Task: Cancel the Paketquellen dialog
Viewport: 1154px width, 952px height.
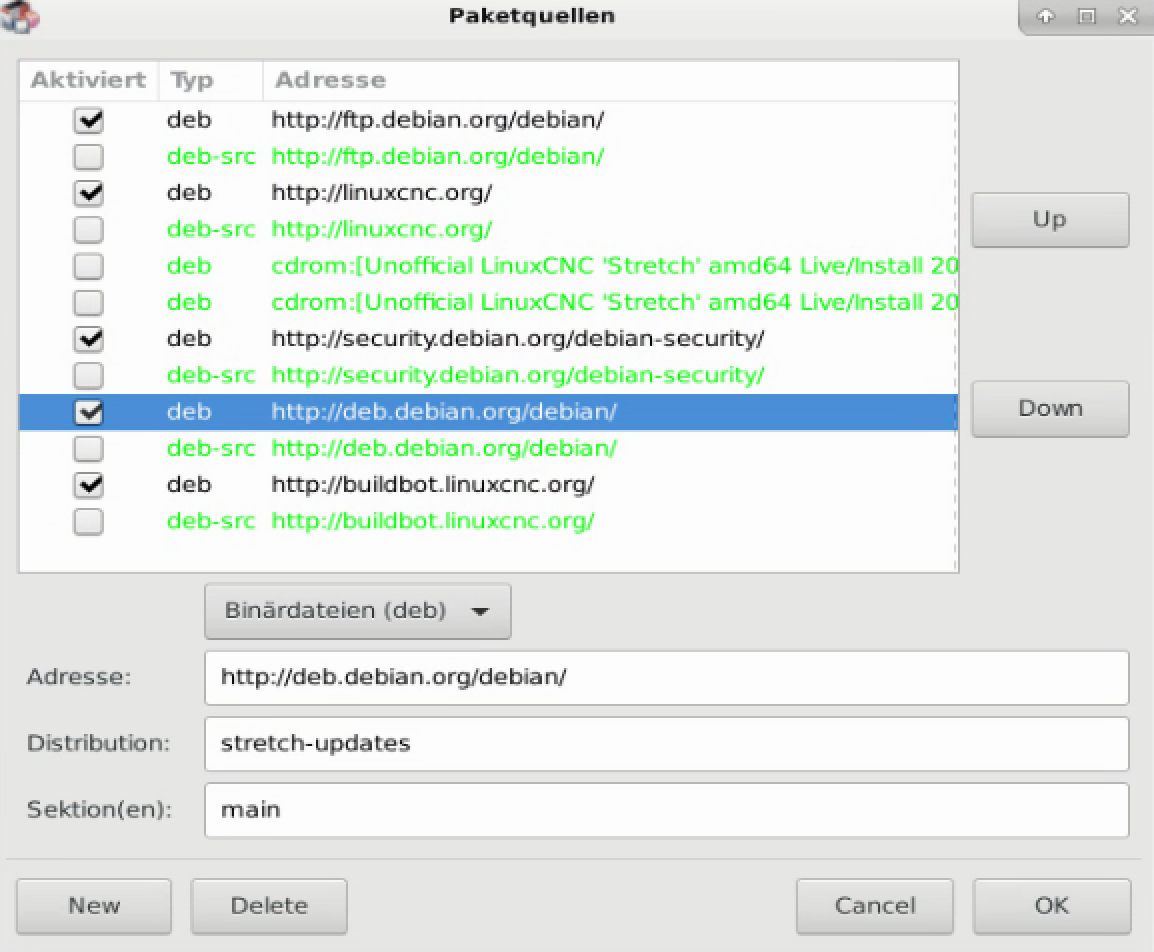Action: pyautogui.click(x=875, y=906)
